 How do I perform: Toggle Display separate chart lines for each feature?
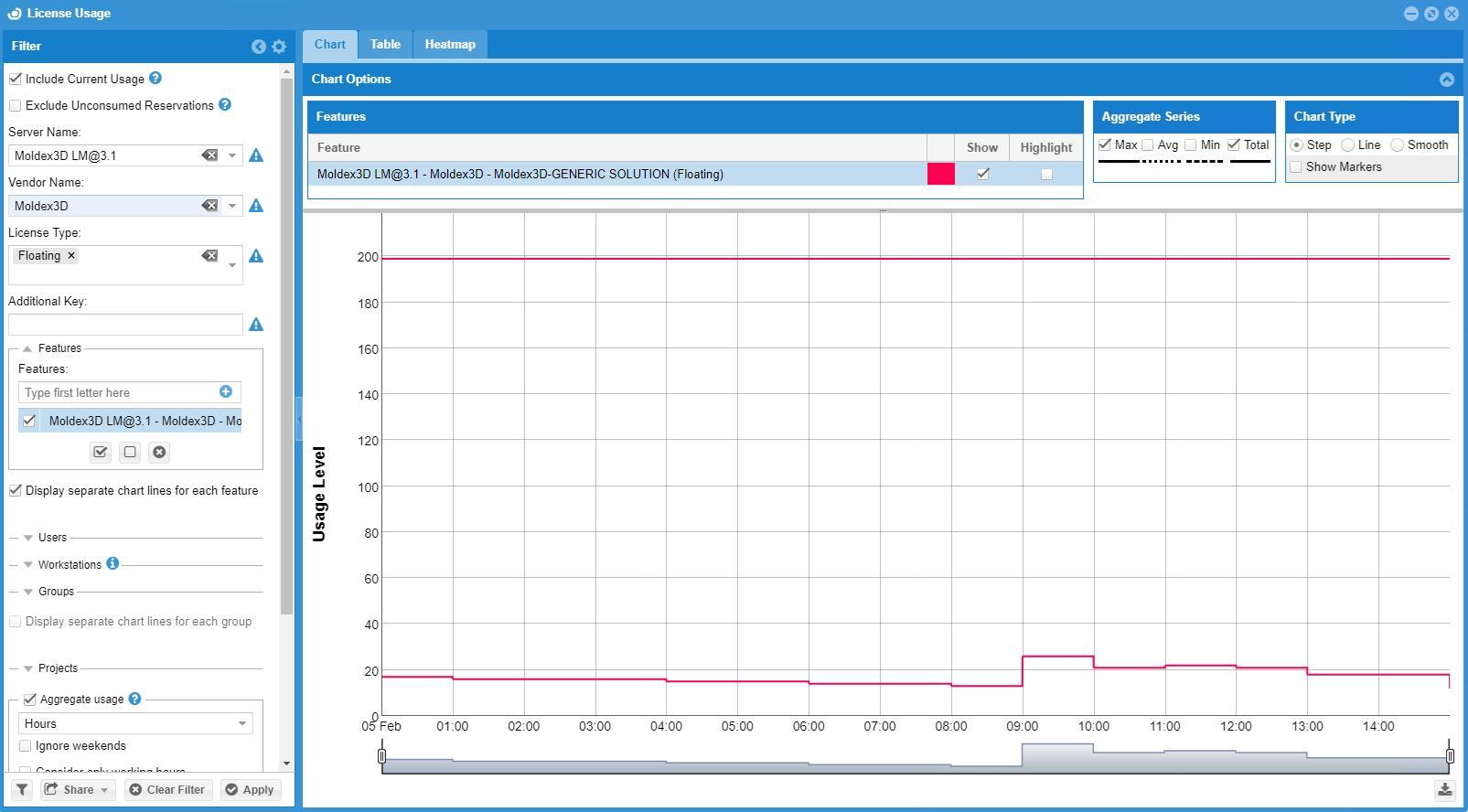point(16,490)
